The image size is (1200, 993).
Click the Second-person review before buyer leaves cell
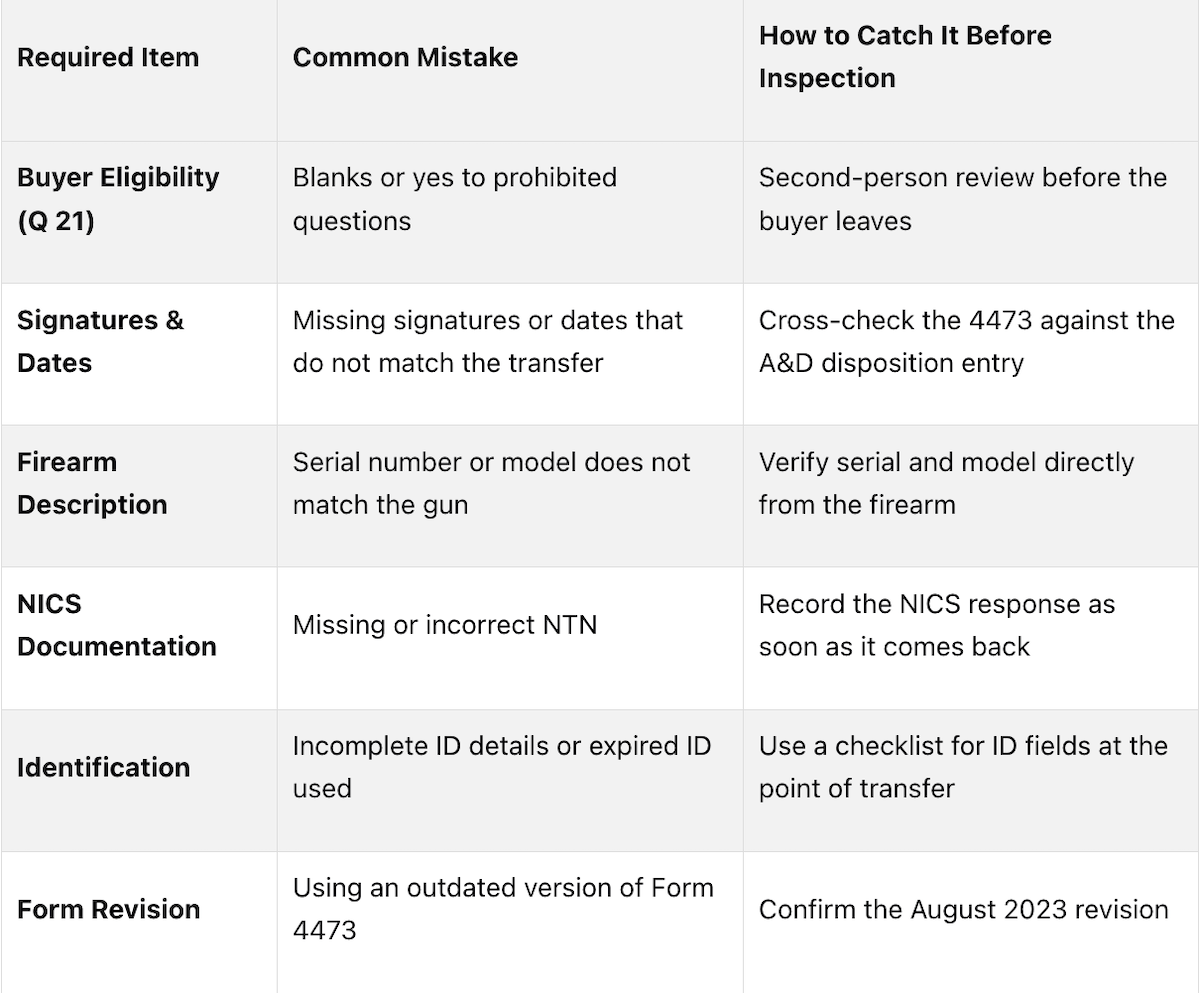[963, 198]
